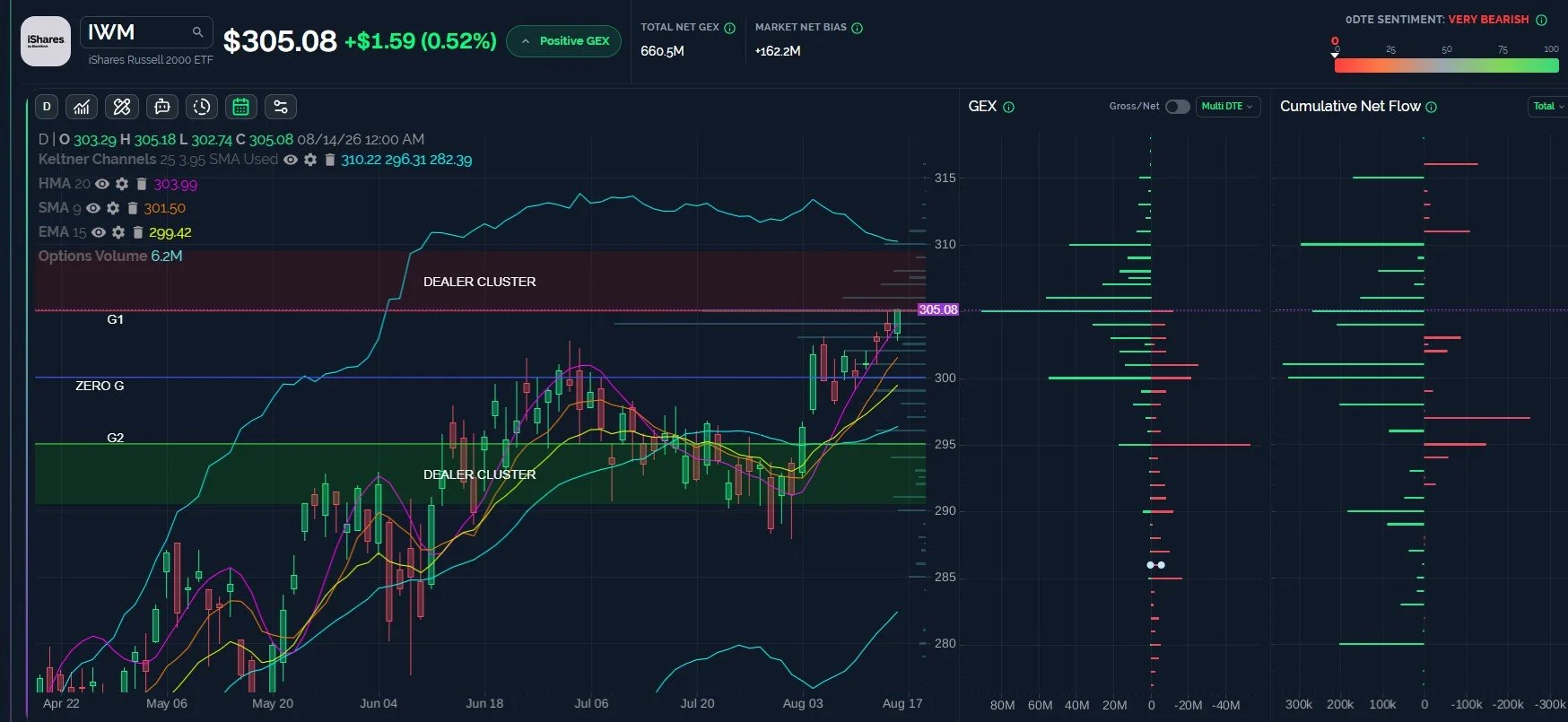Image resolution: width=1568 pixels, height=722 pixels.
Task: Toggle visibility of EMA 15
Action: [x=99, y=232]
